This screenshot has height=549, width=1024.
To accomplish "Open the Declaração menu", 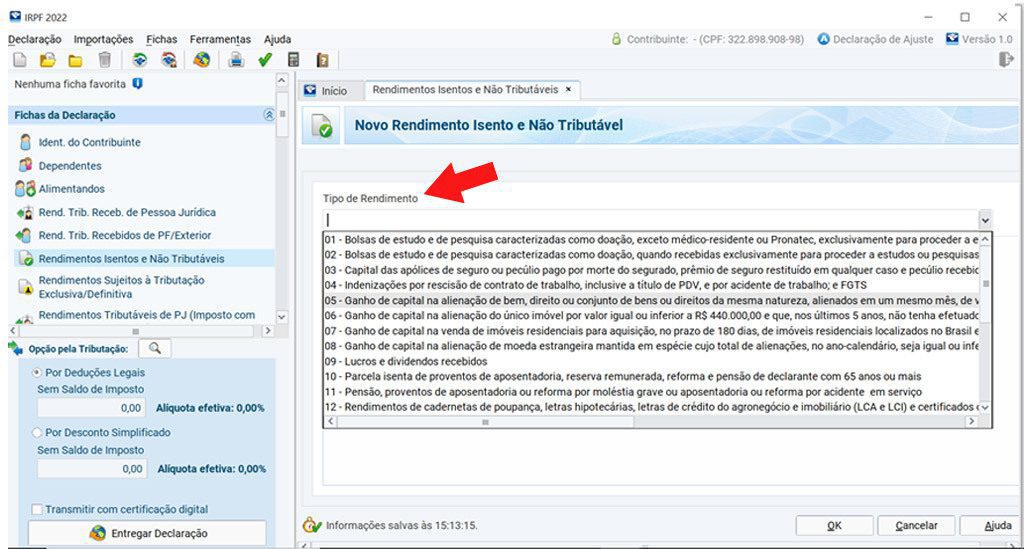I will point(35,39).
